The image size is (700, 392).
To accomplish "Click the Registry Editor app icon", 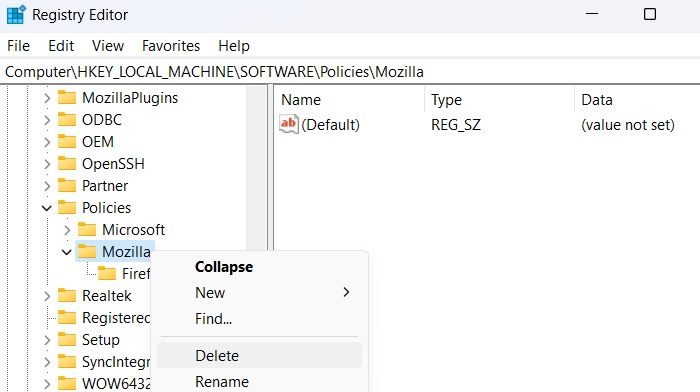I will pos(16,14).
